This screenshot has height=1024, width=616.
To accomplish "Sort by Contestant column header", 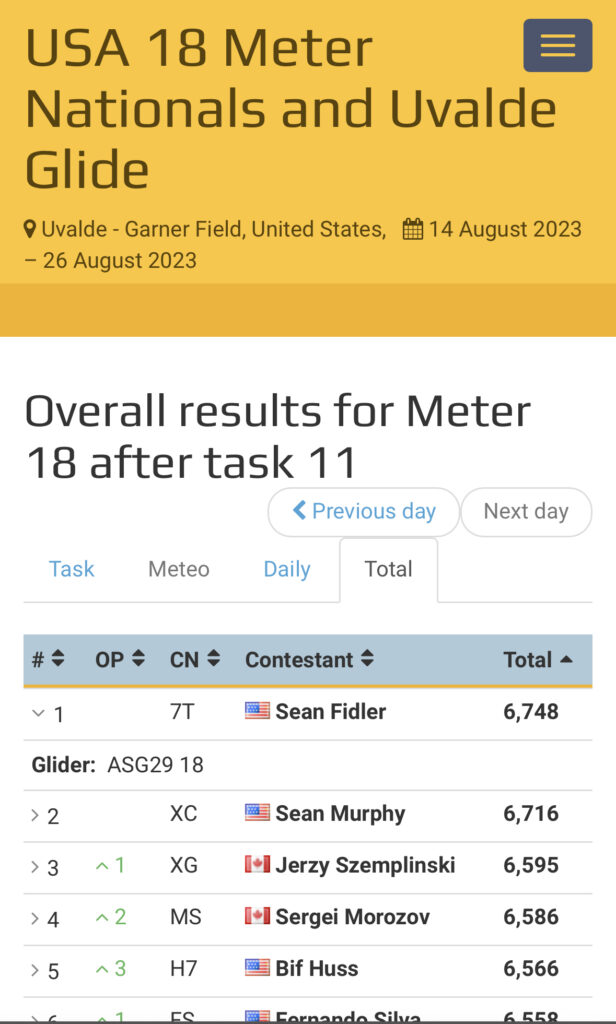I will pos(308,660).
